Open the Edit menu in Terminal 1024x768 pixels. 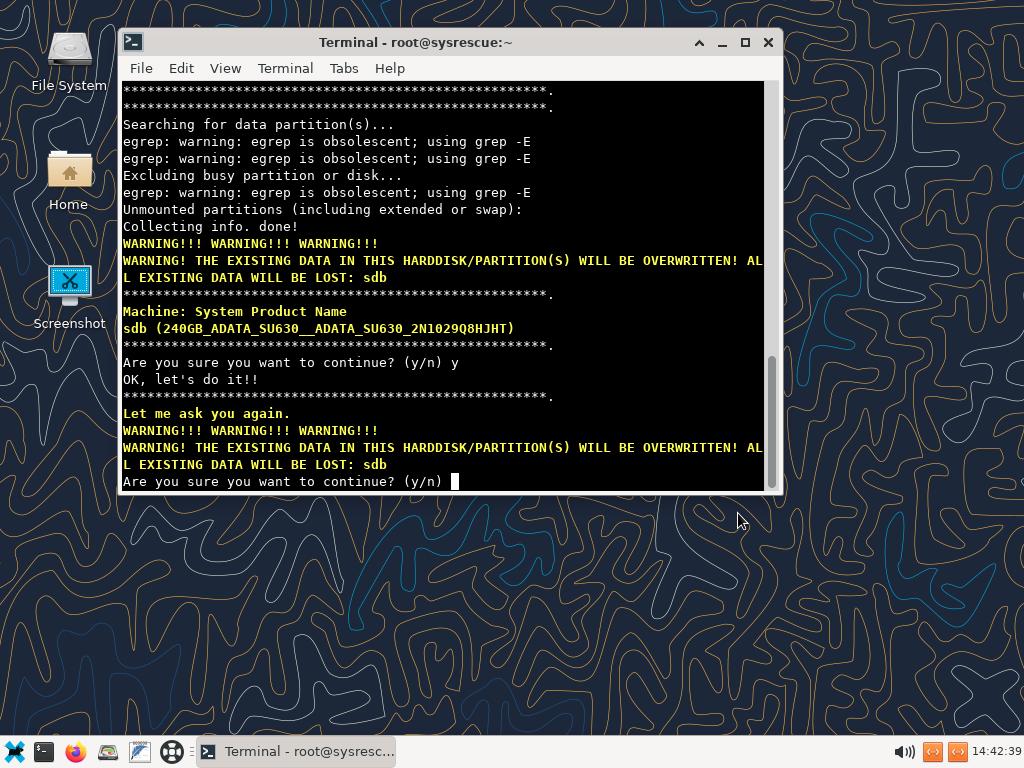(181, 68)
